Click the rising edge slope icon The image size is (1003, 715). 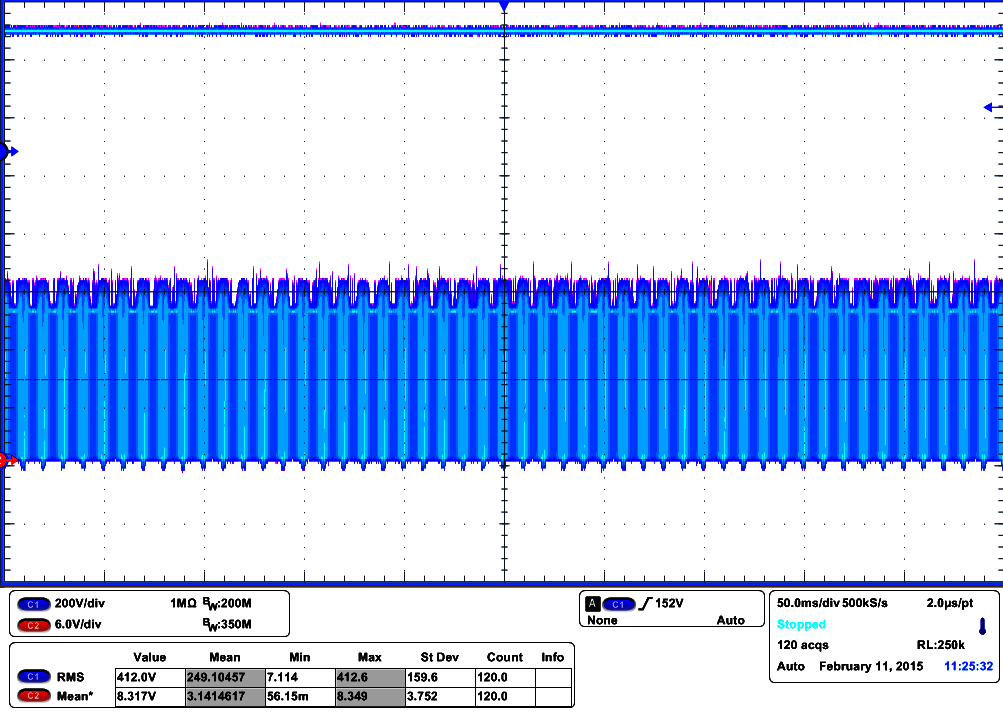point(645,604)
